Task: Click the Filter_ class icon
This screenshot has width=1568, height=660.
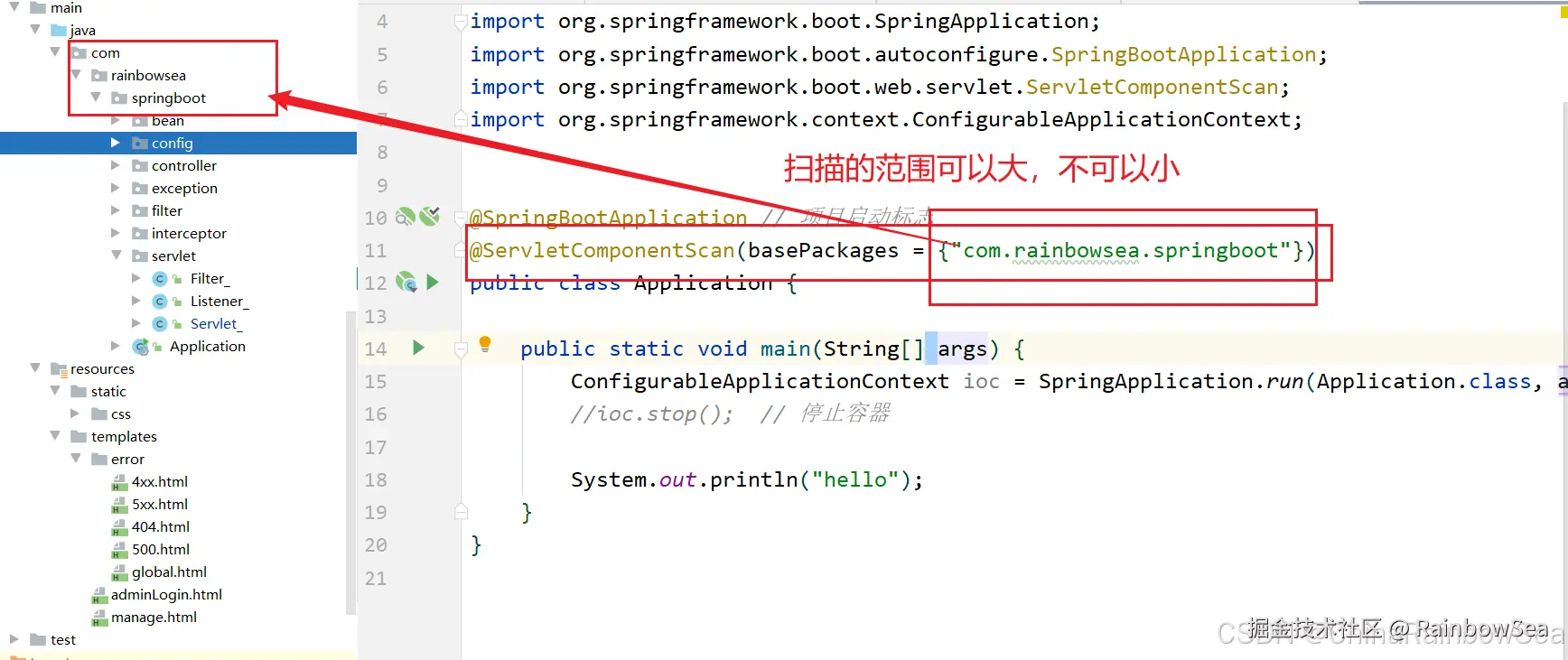Action: coord(160,279)
